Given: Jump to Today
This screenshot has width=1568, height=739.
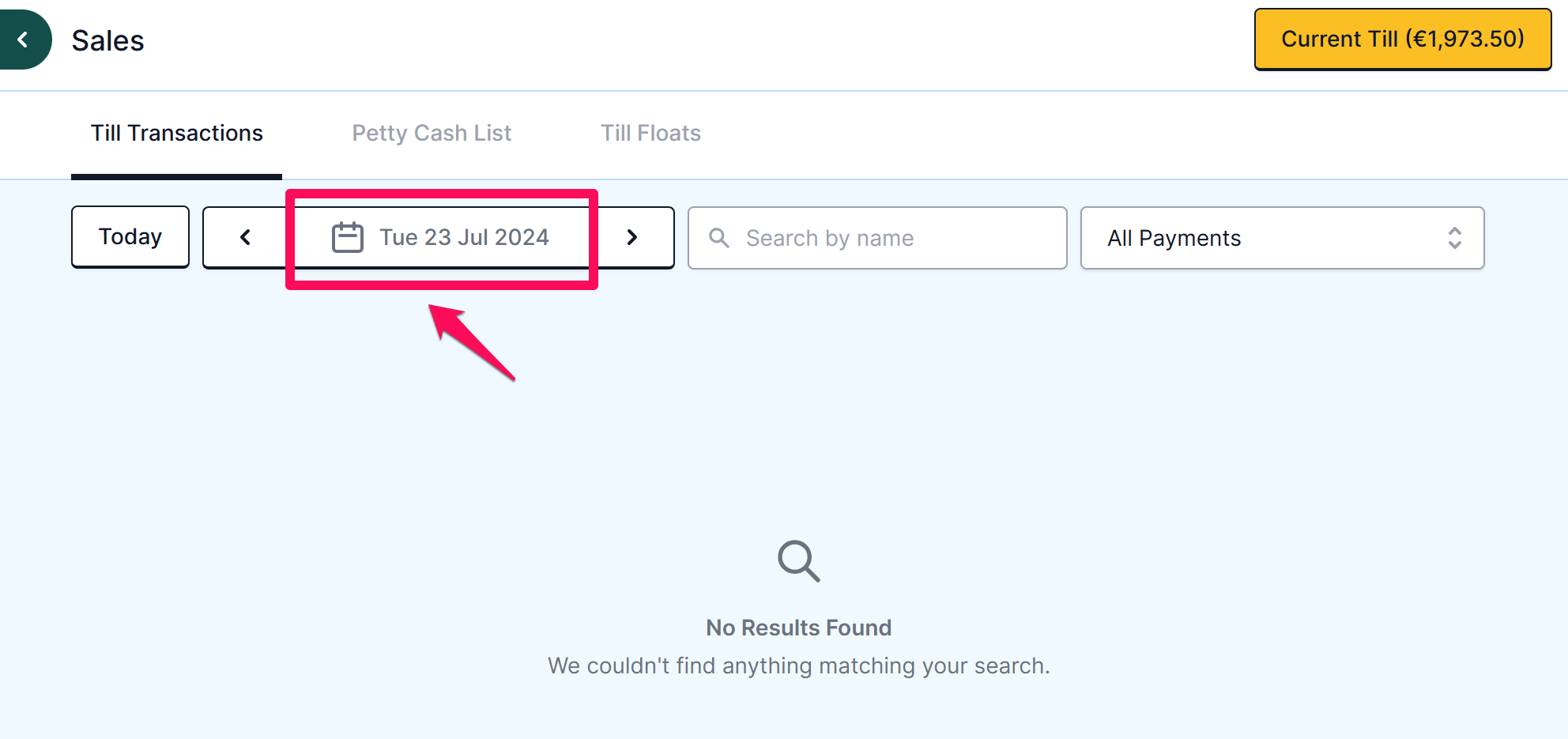Looking at the screenshot, I should 130,237.
